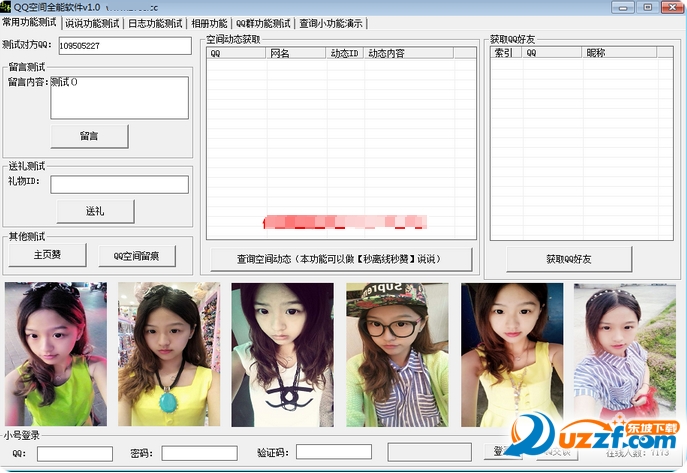The width and height of the screenshot is (687, 473).
Task: Click the photo of girl in striped shirt outdoors
Action: point(625,354)
